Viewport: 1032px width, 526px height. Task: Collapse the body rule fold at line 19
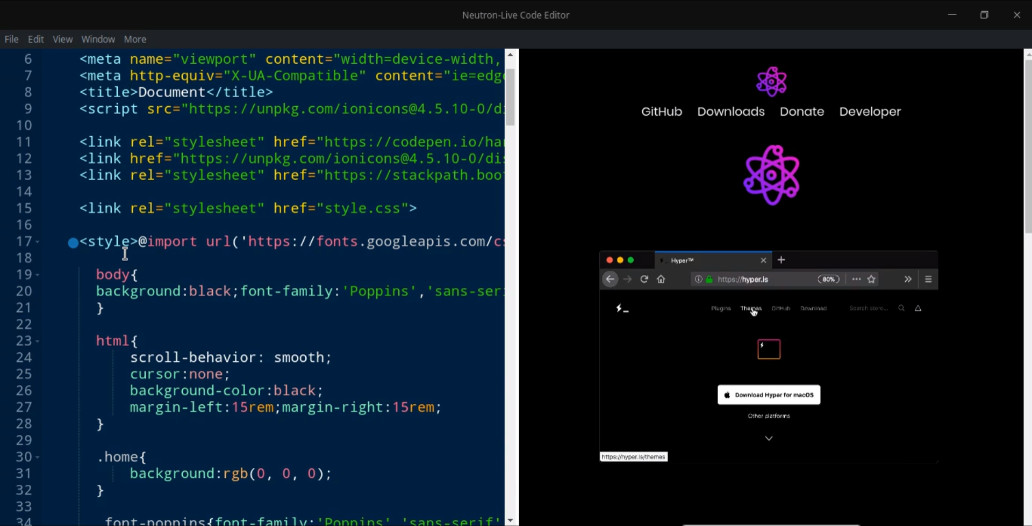[38, 275]
